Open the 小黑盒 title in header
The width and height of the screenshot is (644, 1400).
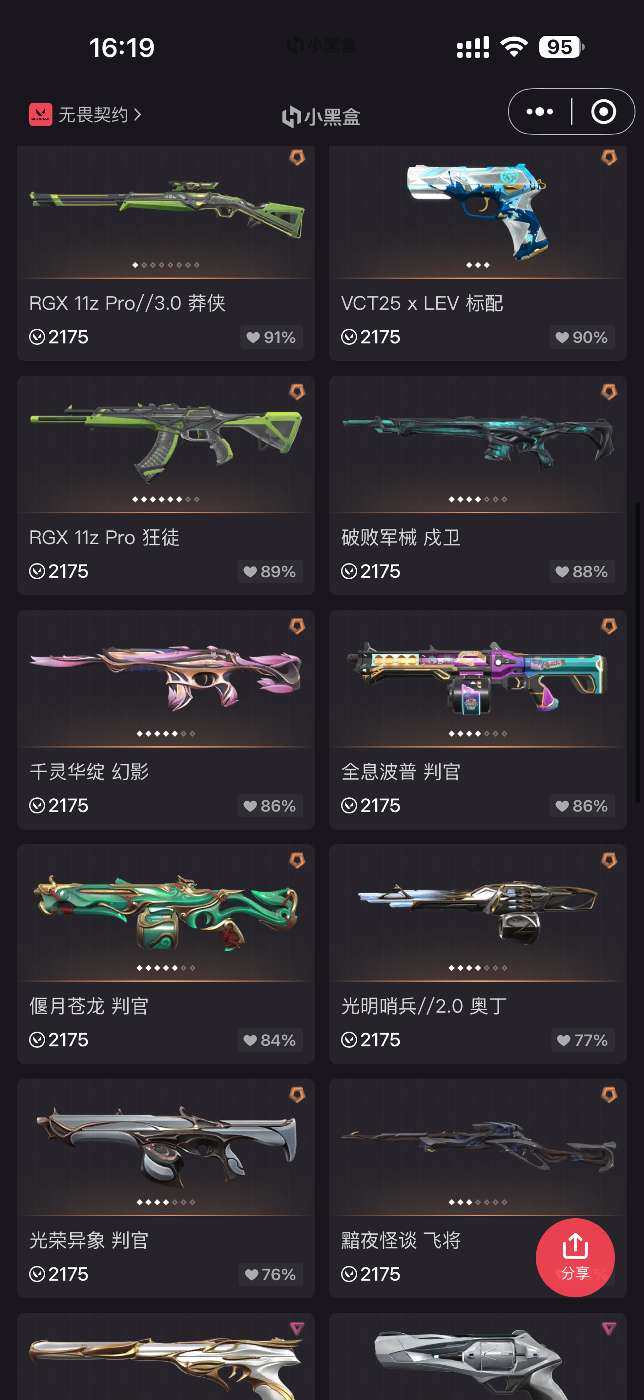pyautogui.click(x=321, y=117)
